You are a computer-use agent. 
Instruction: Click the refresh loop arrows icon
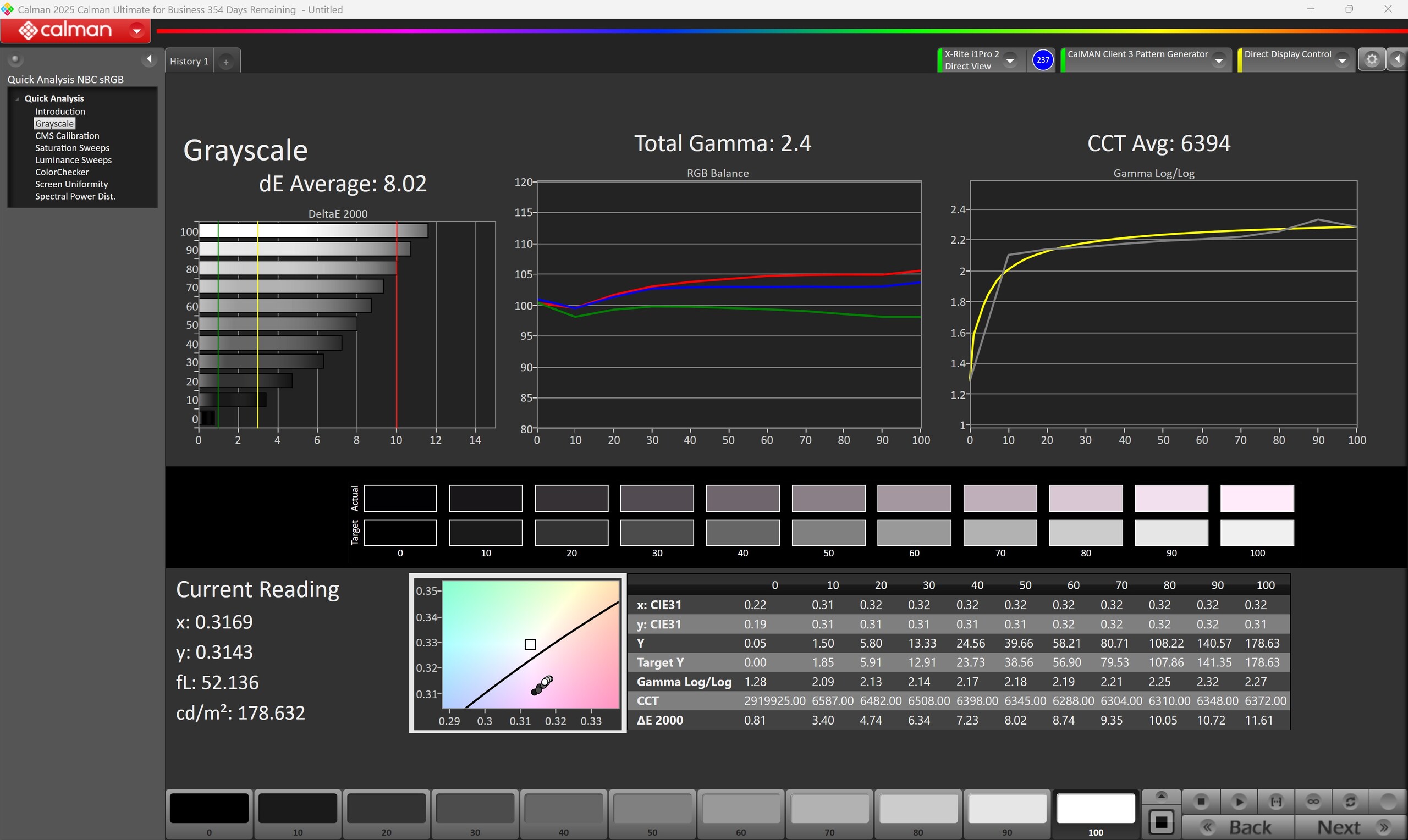coord(1350,802)
